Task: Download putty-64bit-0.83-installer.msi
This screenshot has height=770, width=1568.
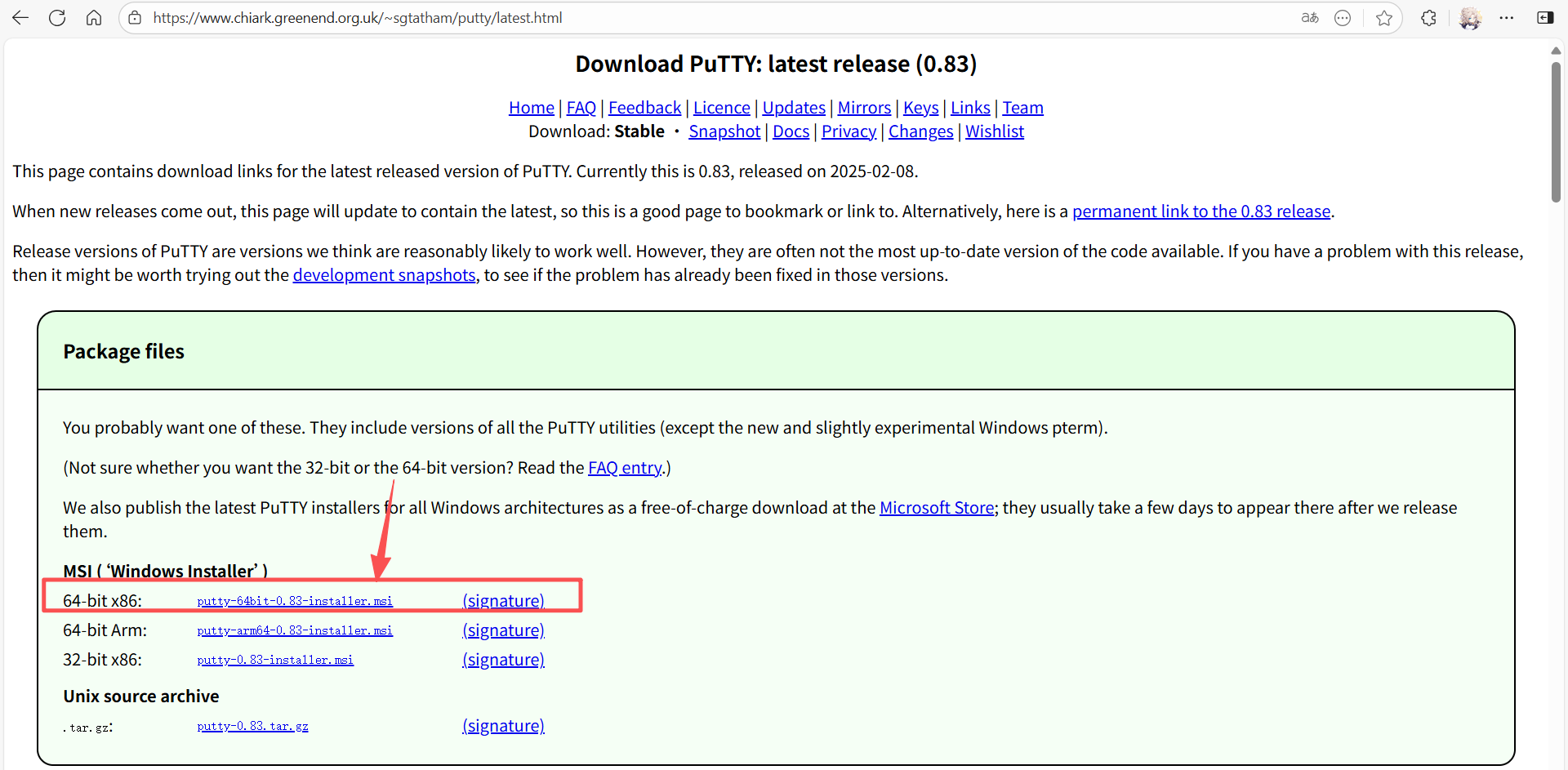Action: pos(295,601)
